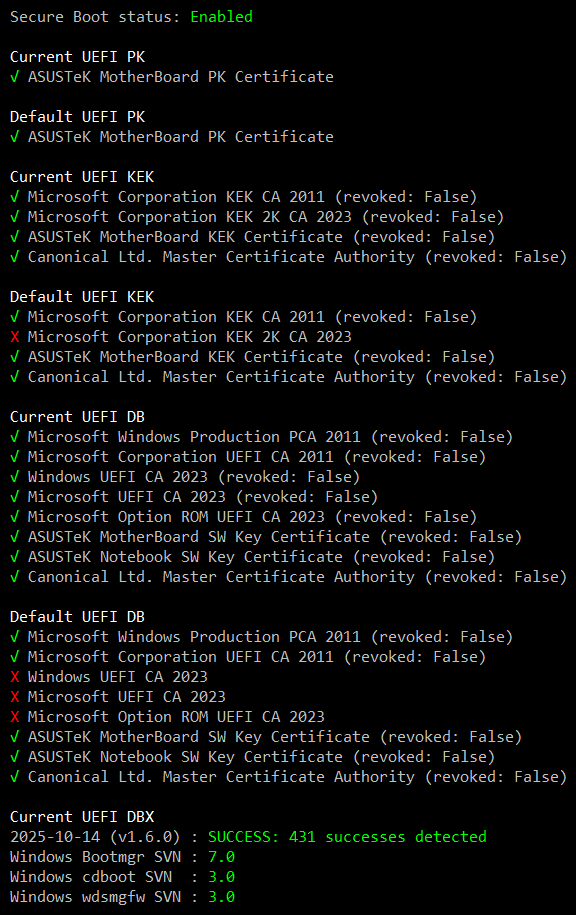Click the red-X "Microsoft Option ROM UEFI CA 2023" line
576x915 pixels.
(167, 717)
